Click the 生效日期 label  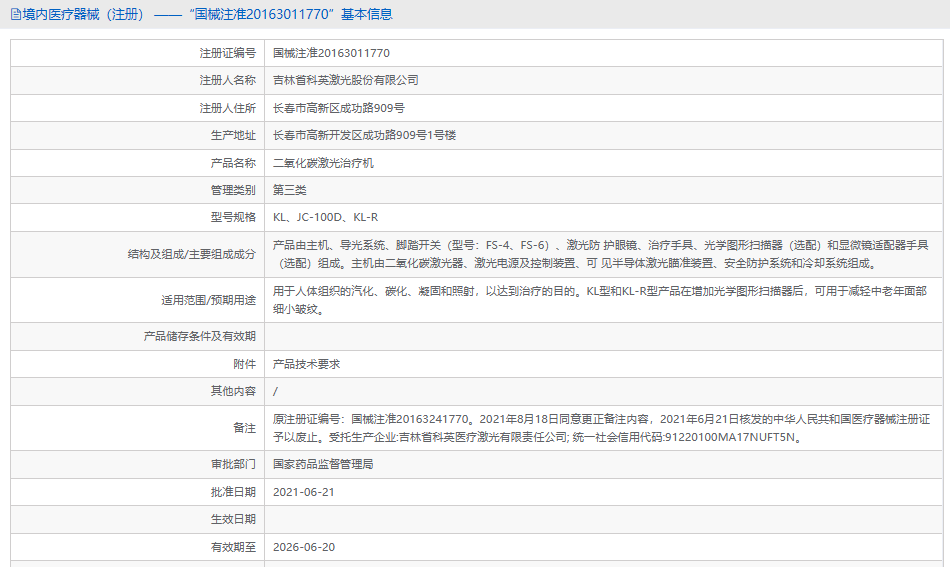tap(233, 519)
